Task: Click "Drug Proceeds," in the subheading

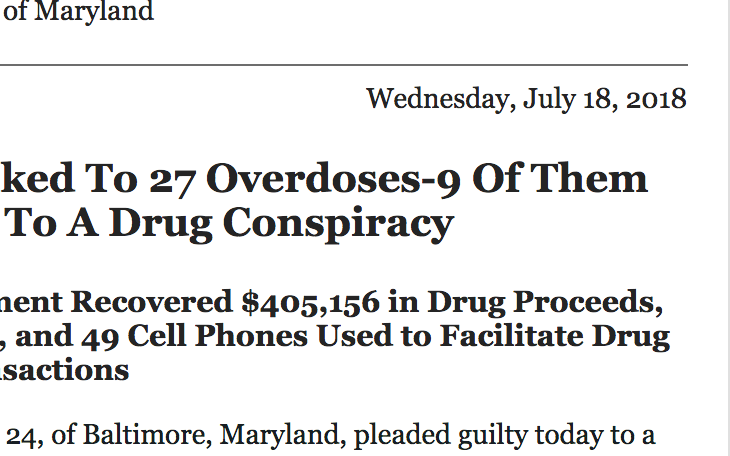Action: [545, 304]
